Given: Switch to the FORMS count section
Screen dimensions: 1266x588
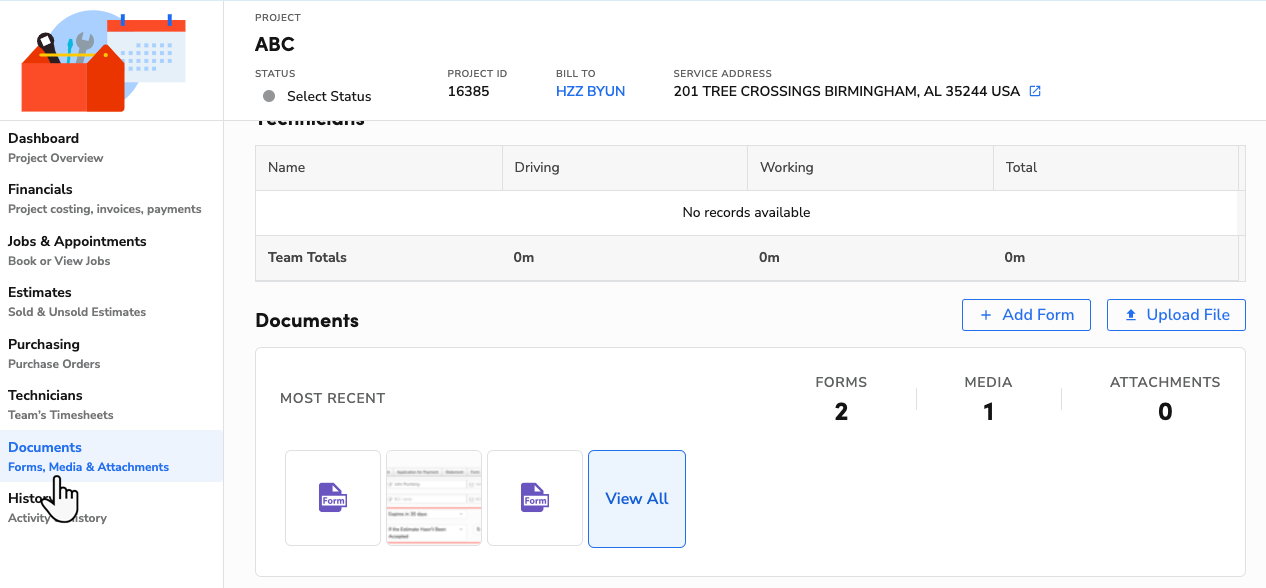Looking at the screenshot, I should click(841, 397).
